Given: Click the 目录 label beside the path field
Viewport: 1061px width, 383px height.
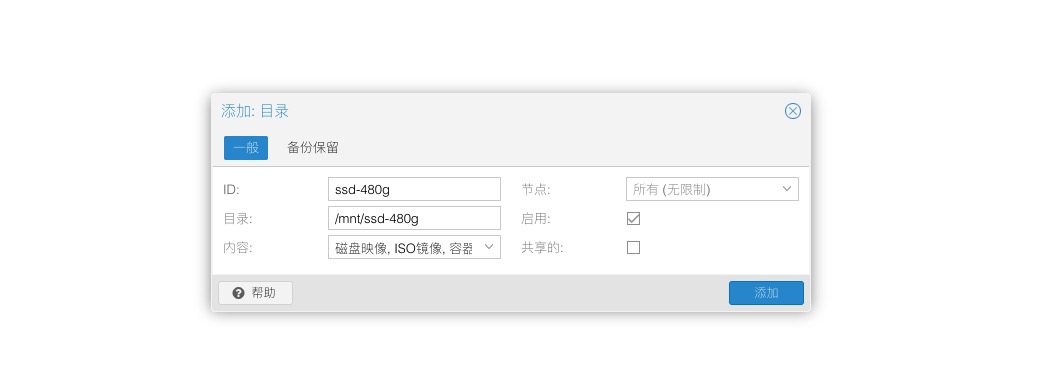Looking at the screenshot, I should pyautogui.click(x=238, y=219).
